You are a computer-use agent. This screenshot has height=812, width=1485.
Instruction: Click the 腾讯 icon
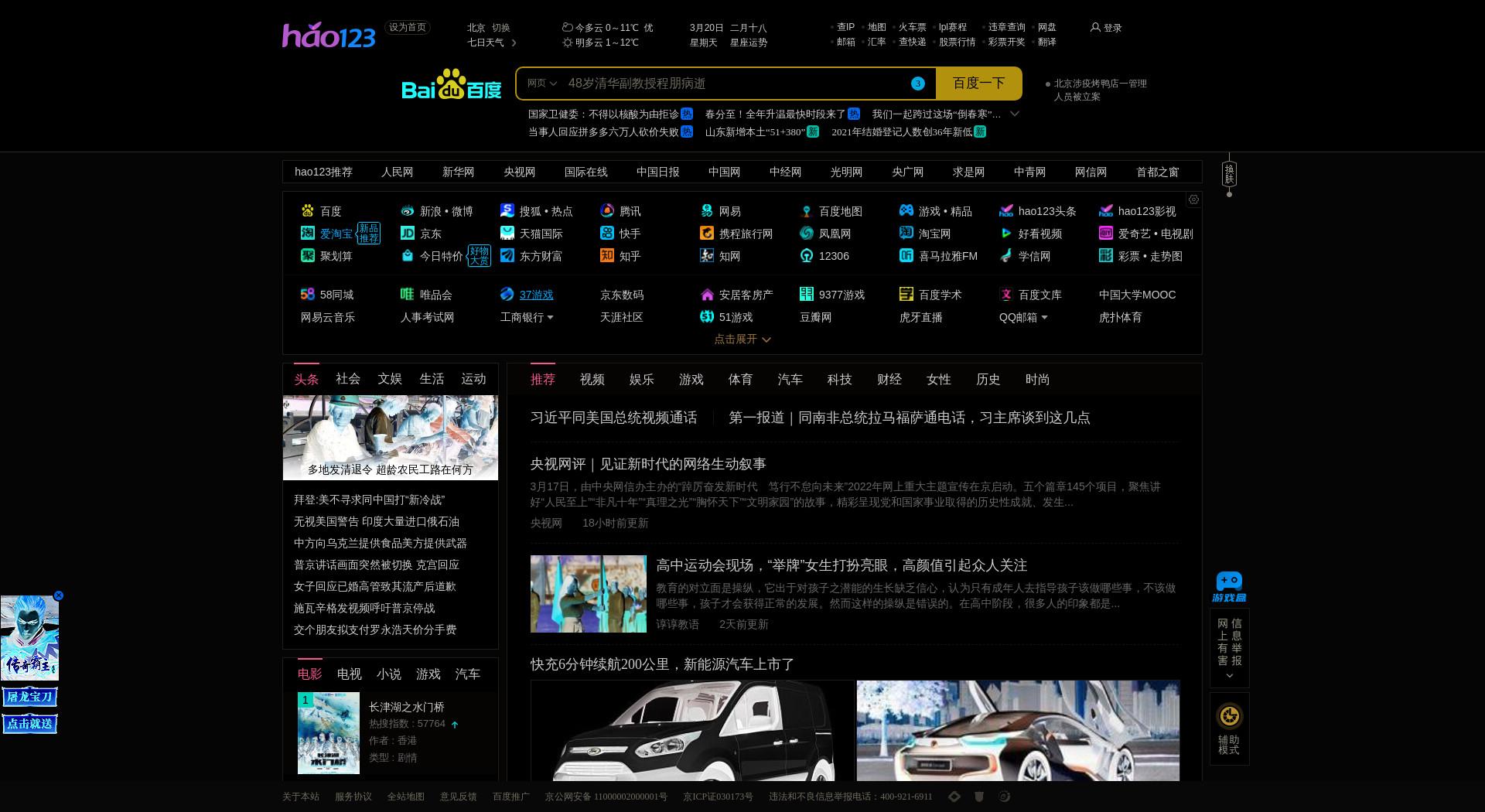pos(607,210)
